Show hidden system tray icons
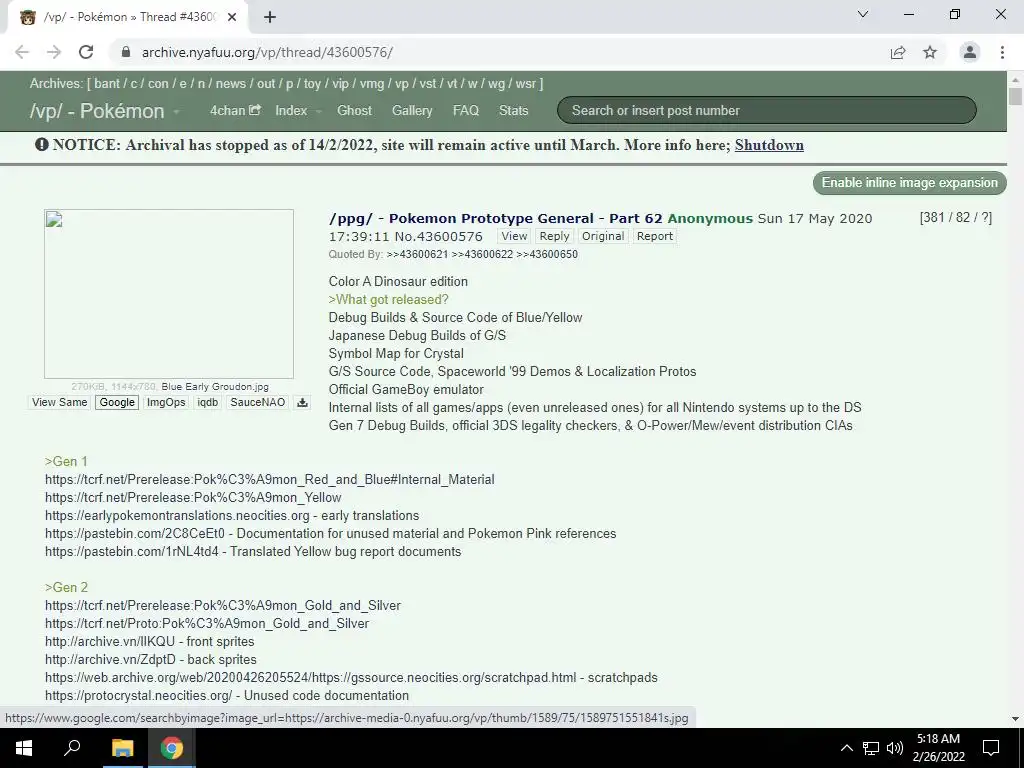1024x768 pixels. pyautogui.click(x=846, y=748)
